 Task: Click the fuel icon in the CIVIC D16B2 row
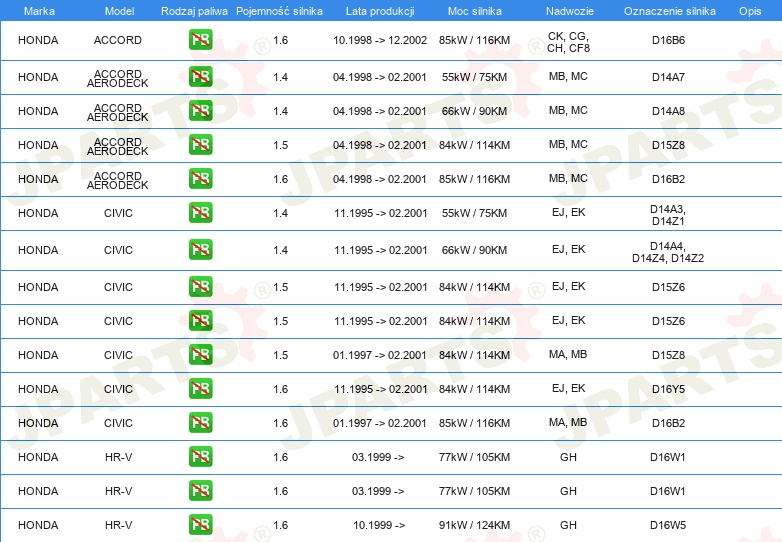pos(200,422)
